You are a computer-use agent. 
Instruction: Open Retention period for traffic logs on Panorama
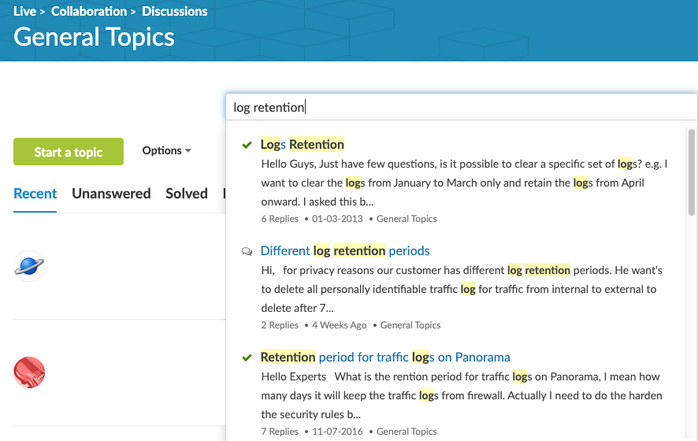(385, 357)
